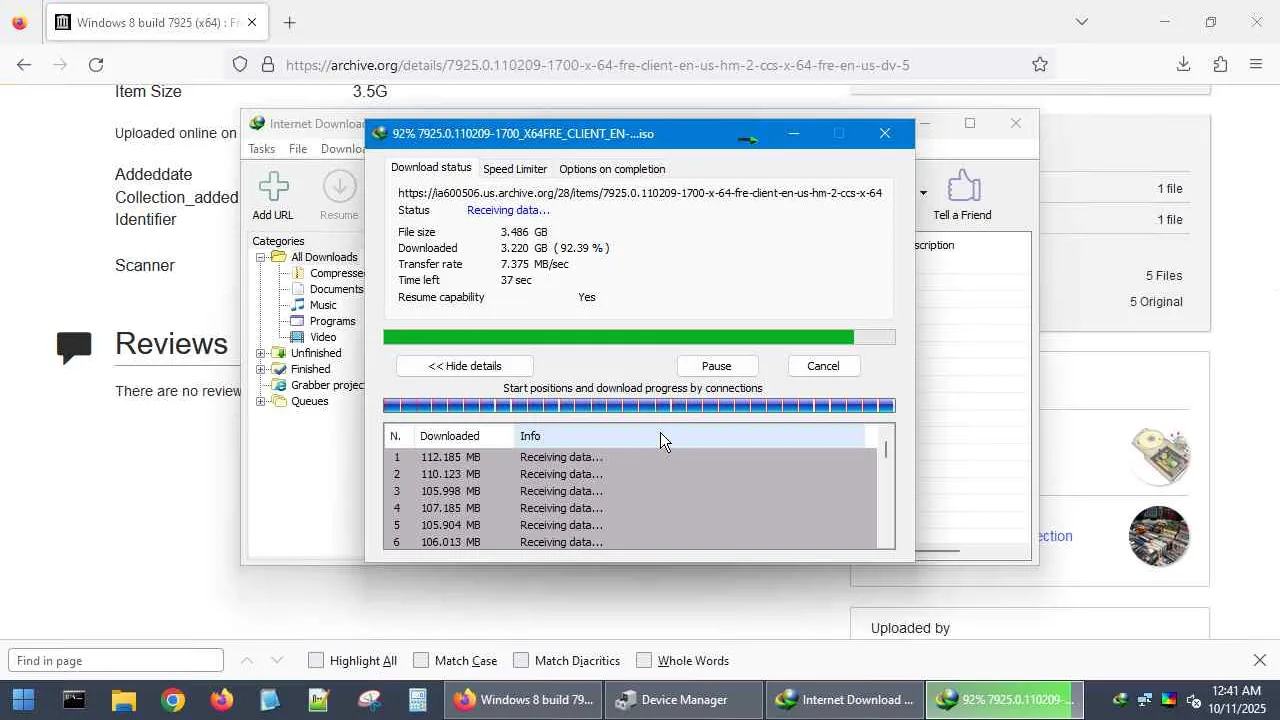Select connection row 4 with 107.185 MB
Viewport: 1280px width, 720px height.
[x=630, y=508]
